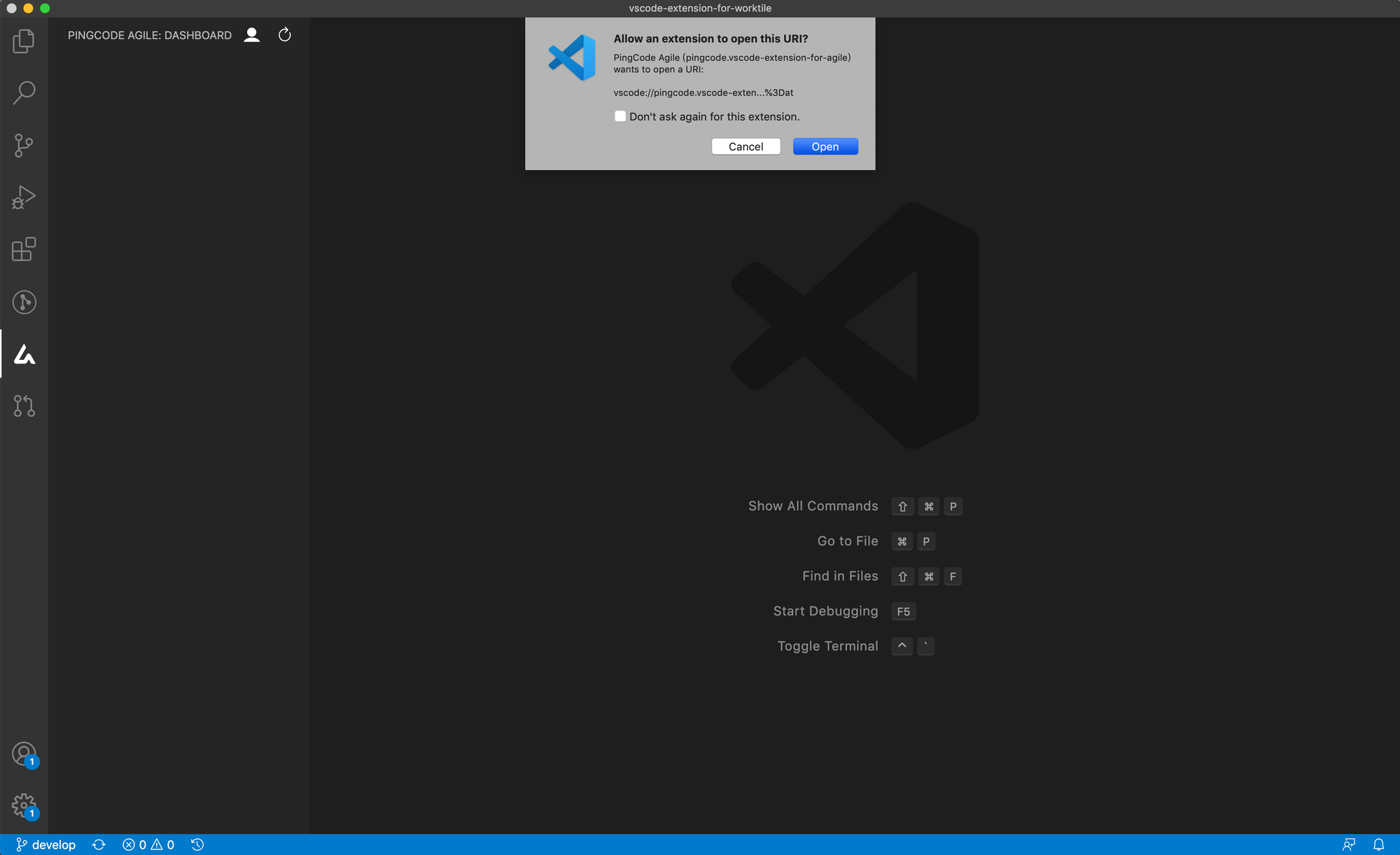
Task: Open errors and warnings count in status bar
Action: click(x=148, y=844)
